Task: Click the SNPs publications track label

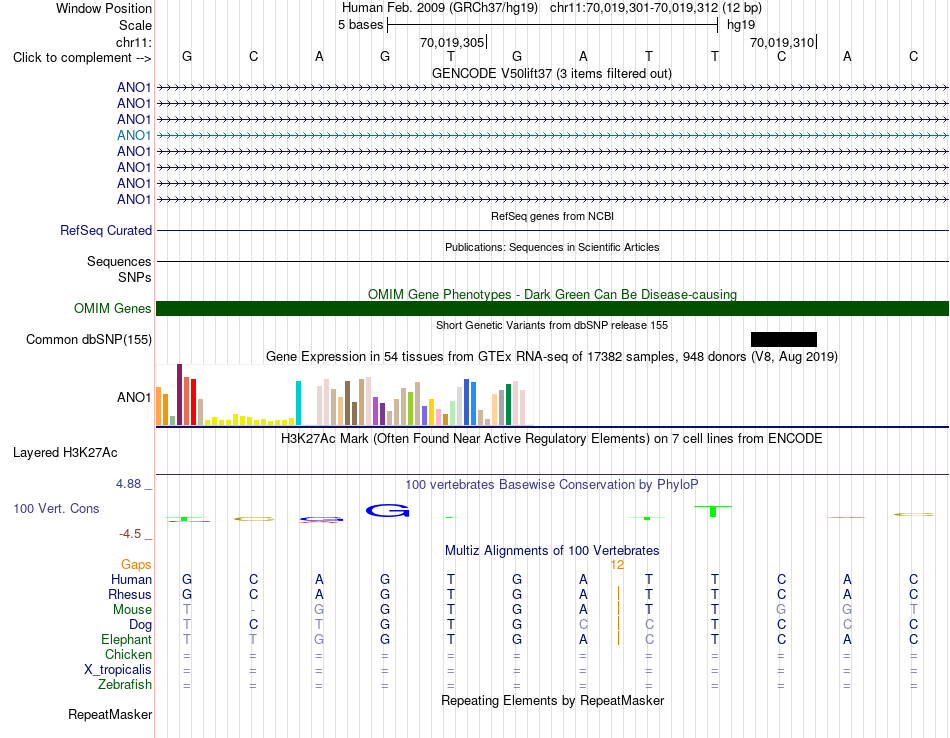Action: [135, 277]
